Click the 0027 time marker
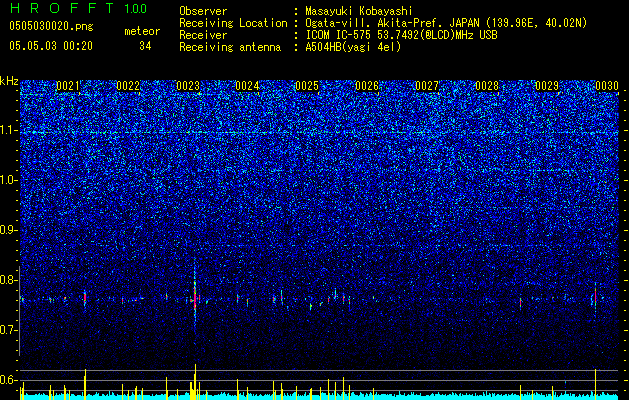This screenshot has width=629, height=400. coord(427,86)
